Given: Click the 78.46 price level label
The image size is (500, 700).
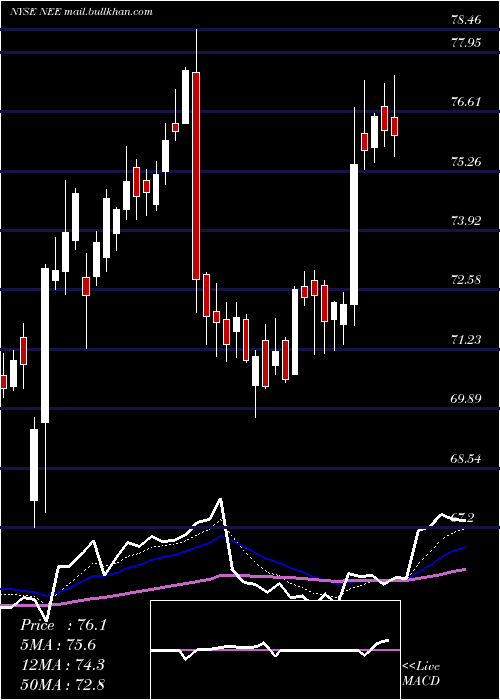Looking at the screenshot, I should coord(467,20).
